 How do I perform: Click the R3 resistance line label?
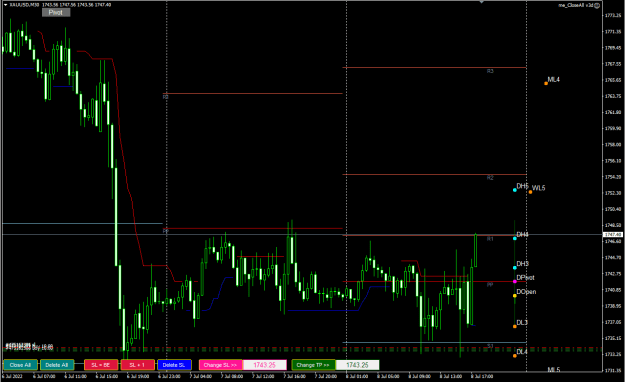click(490, 71)
